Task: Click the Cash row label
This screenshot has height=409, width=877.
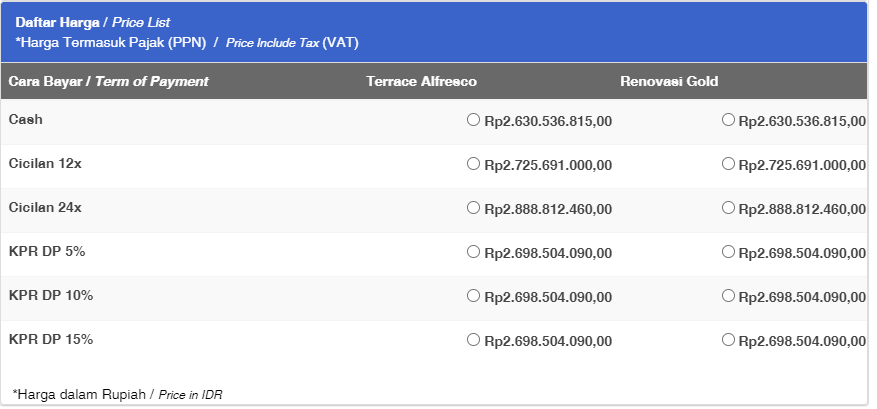Action: pos(26,120)
